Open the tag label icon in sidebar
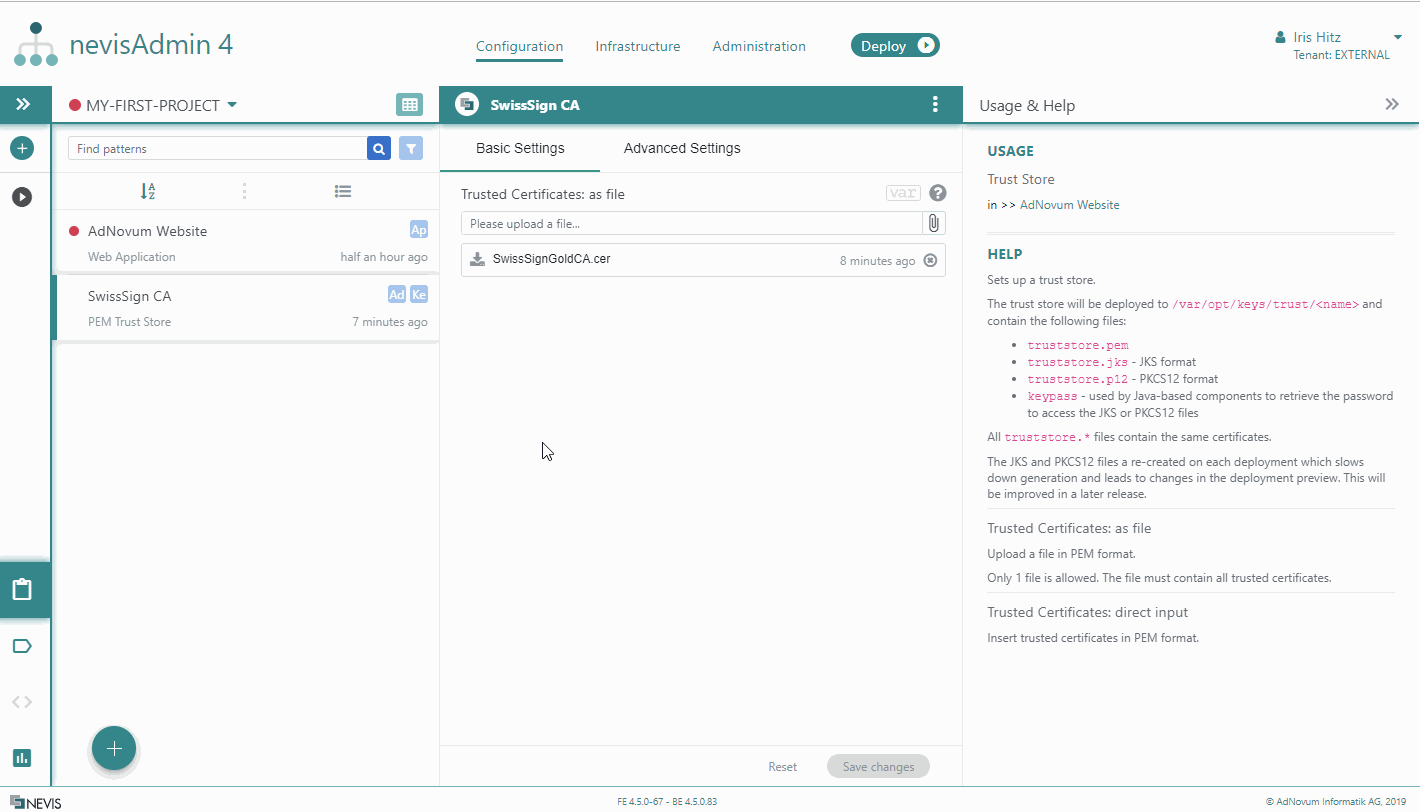 [x=22, y=646]
